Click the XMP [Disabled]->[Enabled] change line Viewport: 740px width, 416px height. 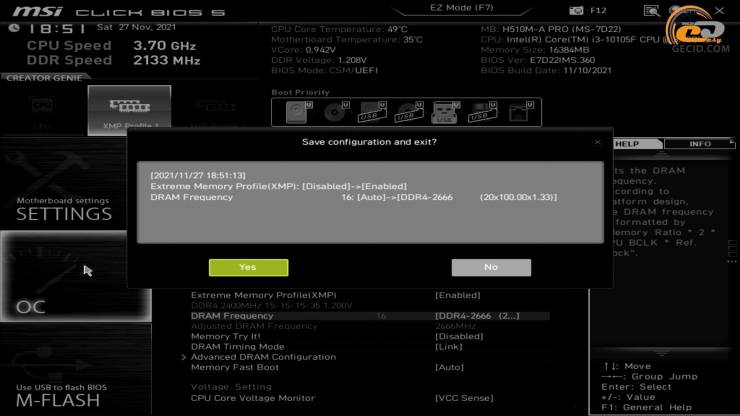pos(278,186)
